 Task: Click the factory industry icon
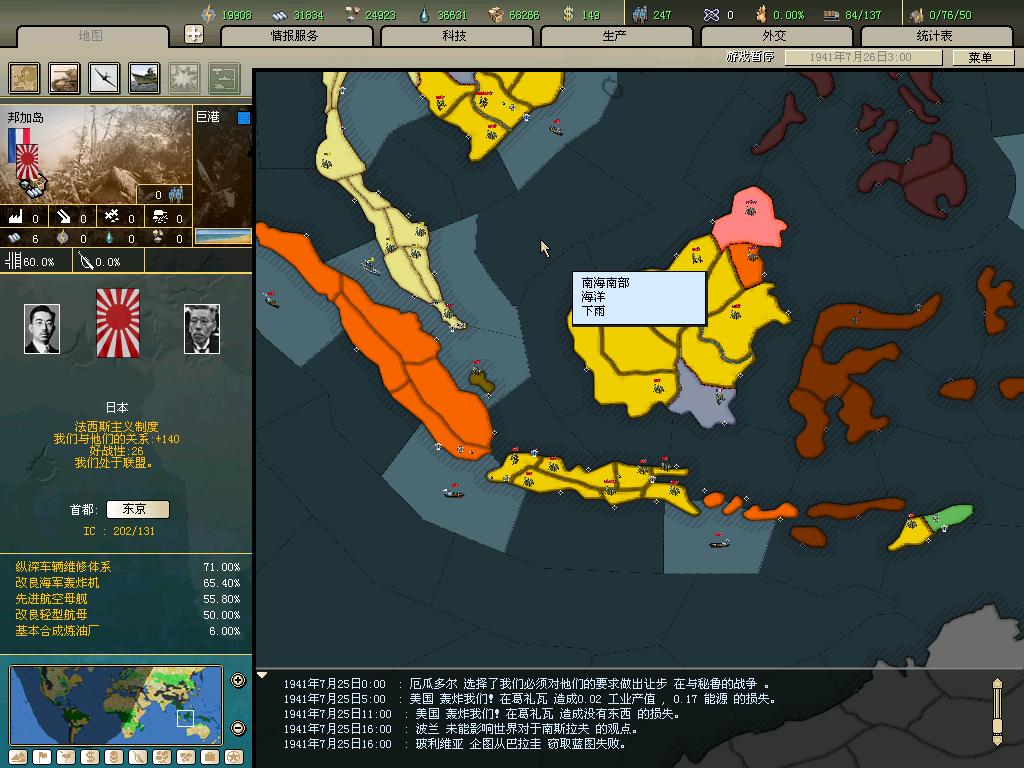15,217
